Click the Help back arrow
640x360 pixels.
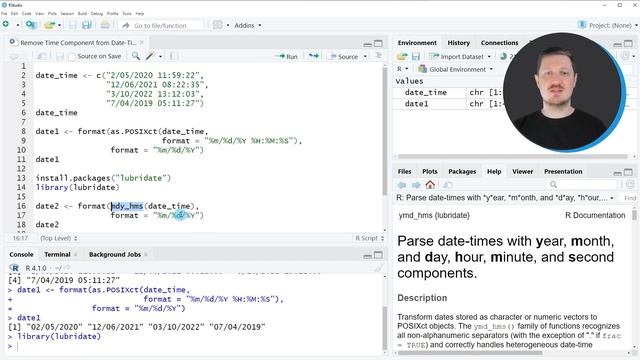click(402, 185)
